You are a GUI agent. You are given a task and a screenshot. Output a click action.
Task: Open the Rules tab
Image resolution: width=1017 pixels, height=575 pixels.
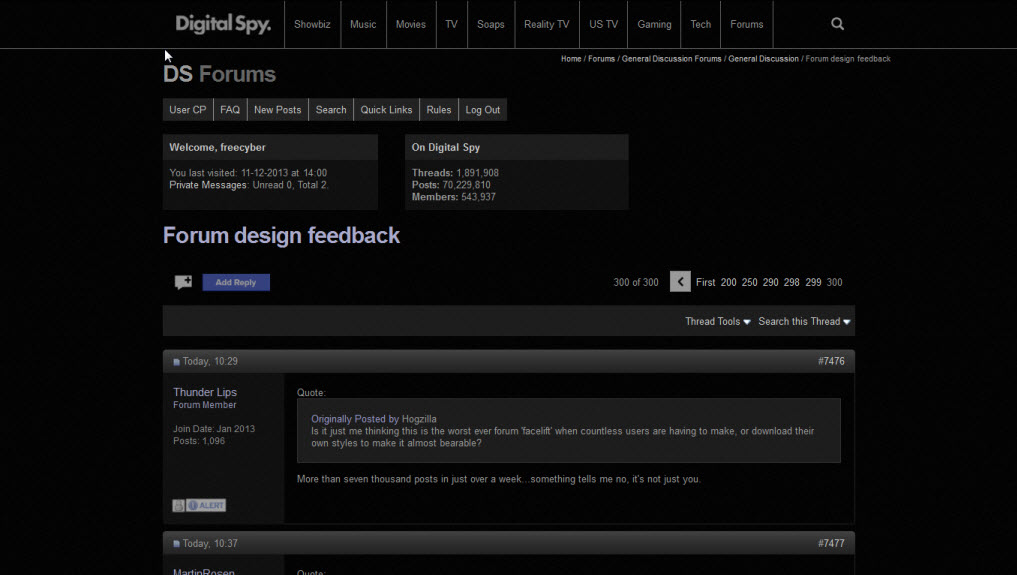click(x=438, y=110)
